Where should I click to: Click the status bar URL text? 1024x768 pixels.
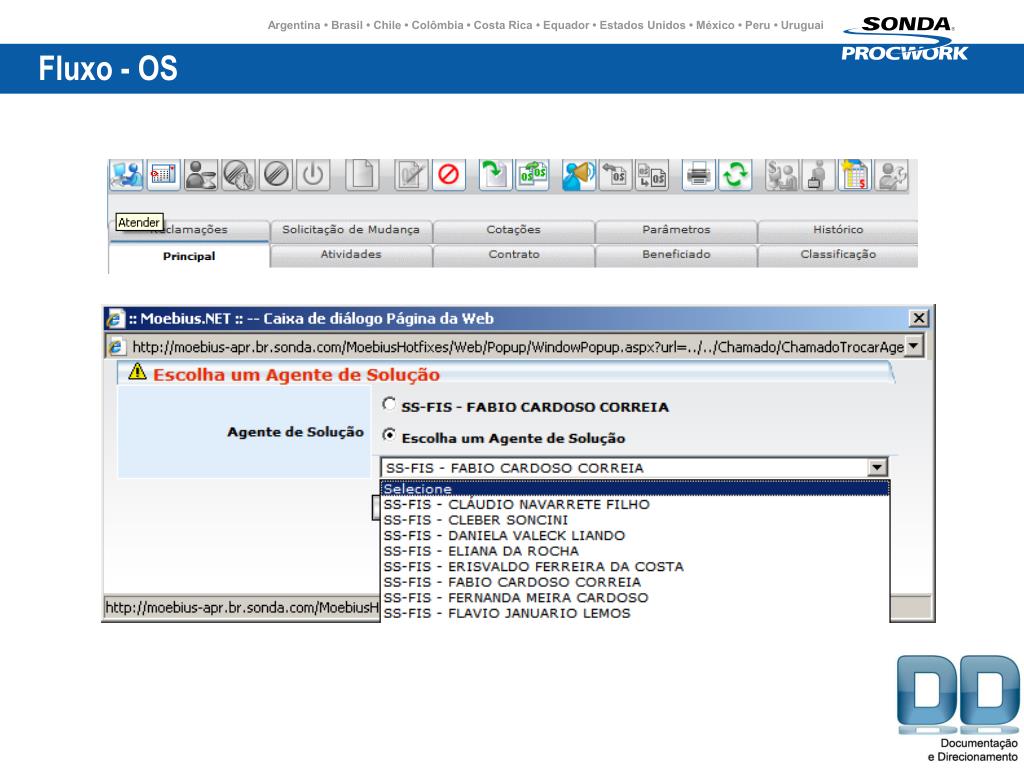pyautogui.click(x=242, y=607)
